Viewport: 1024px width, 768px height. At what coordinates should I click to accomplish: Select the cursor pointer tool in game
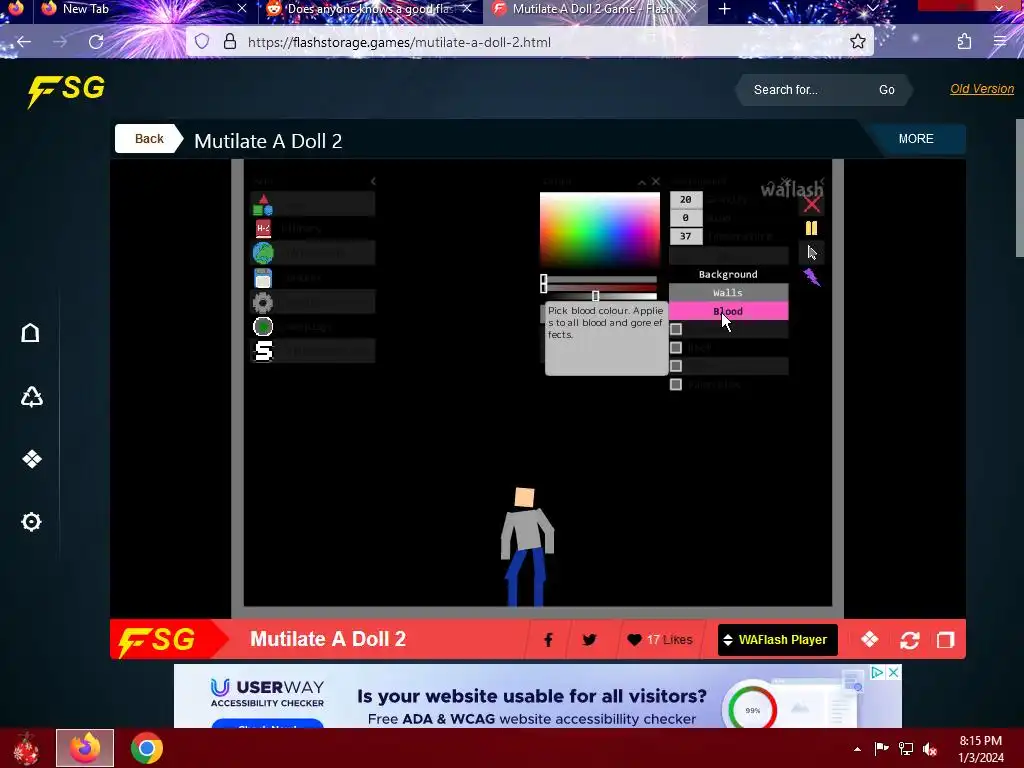tap(812, 253)
